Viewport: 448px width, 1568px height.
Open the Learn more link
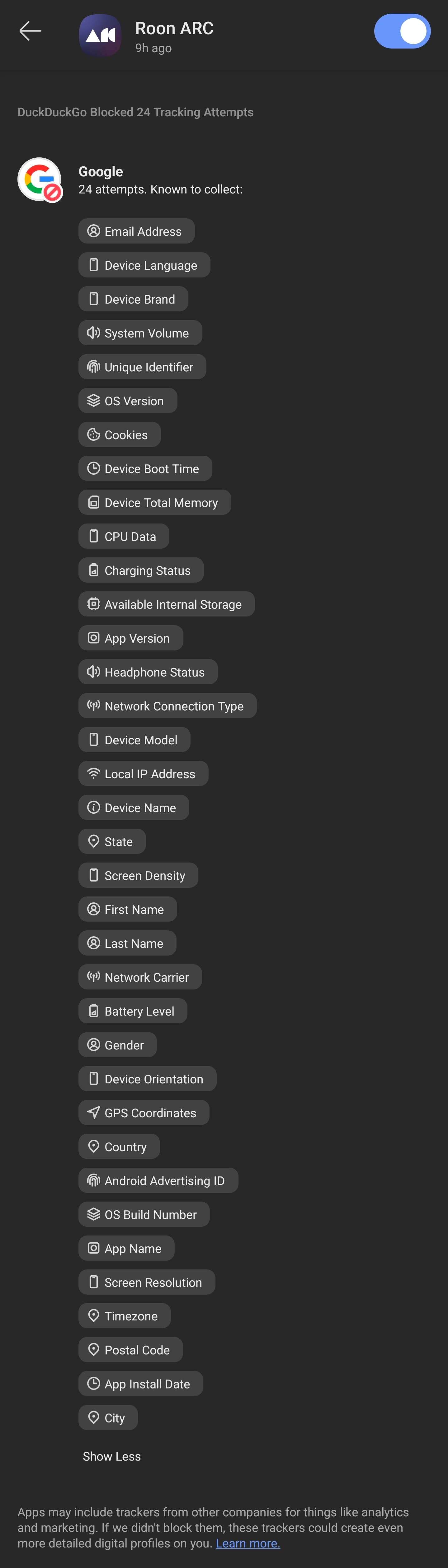248,1543
